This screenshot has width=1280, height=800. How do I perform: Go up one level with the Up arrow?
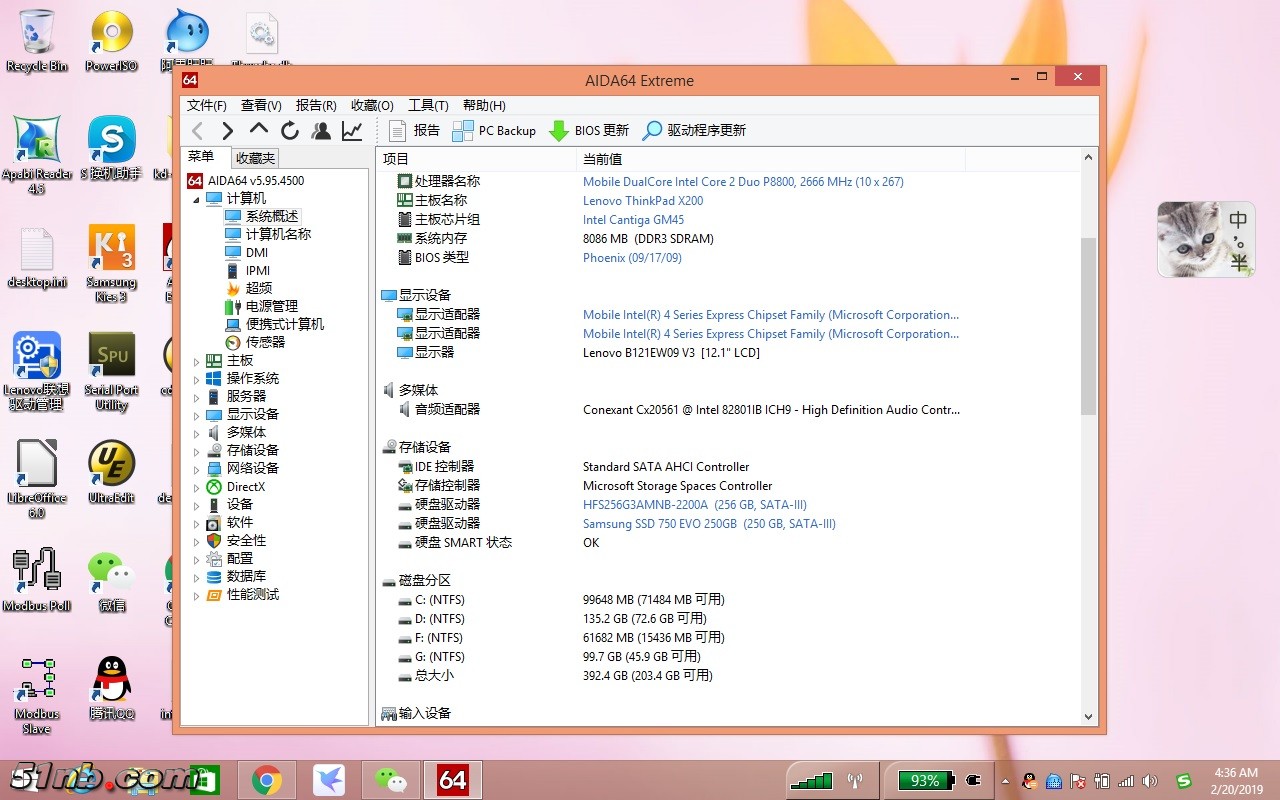[x=259, y=130]
